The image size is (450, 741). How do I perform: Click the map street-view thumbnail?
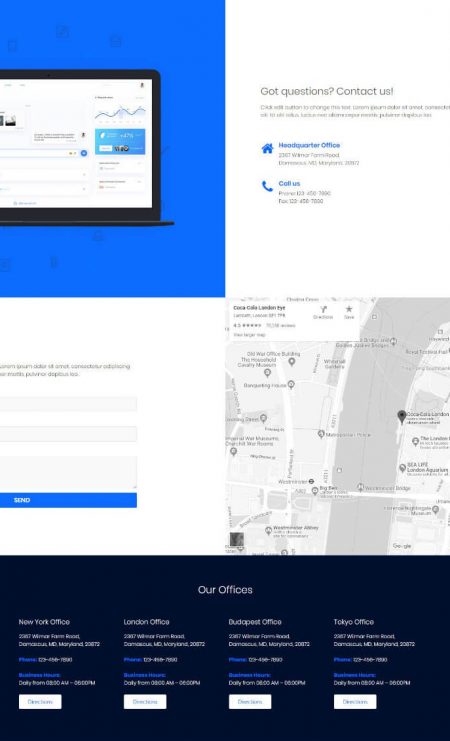pyautogui.click(x=237, y=539)
